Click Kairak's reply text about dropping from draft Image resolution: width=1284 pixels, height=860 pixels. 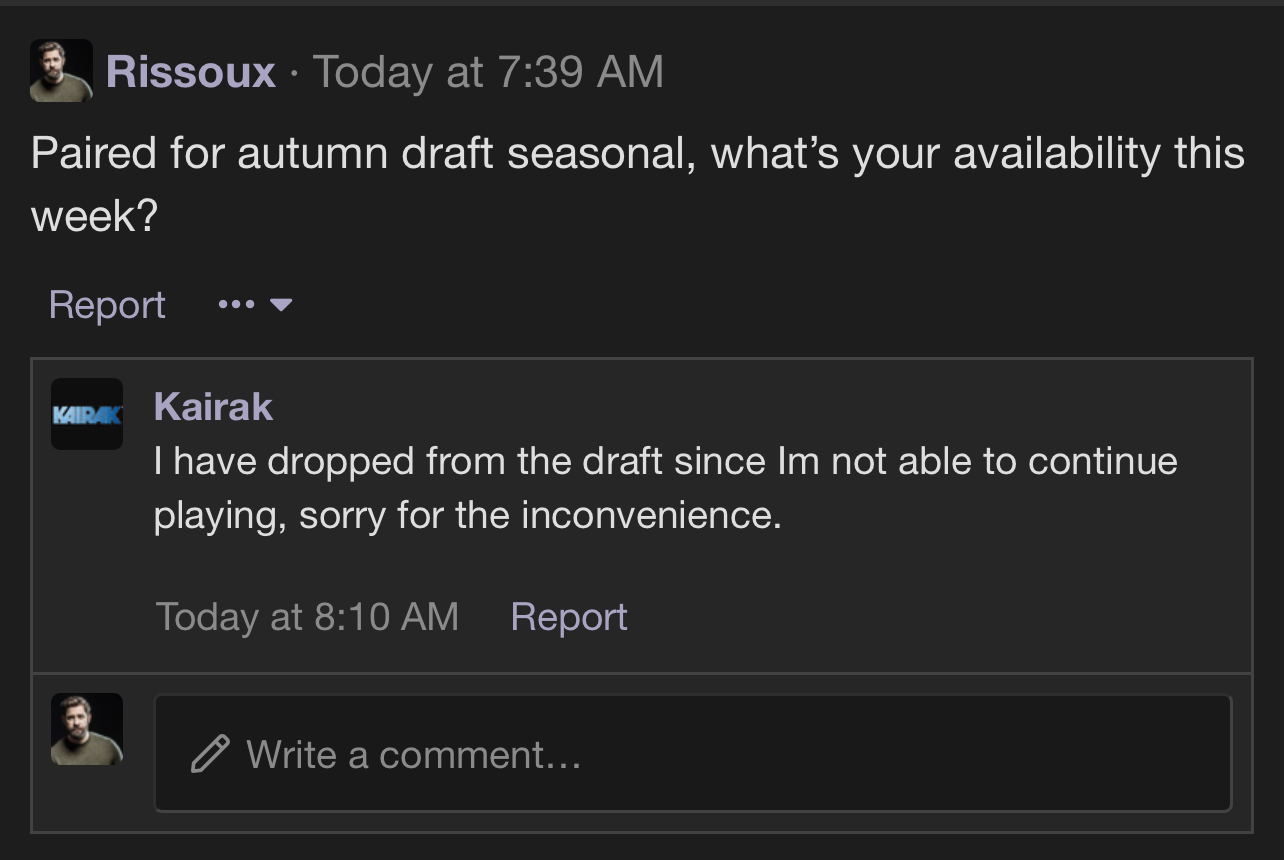pos(600,462)
